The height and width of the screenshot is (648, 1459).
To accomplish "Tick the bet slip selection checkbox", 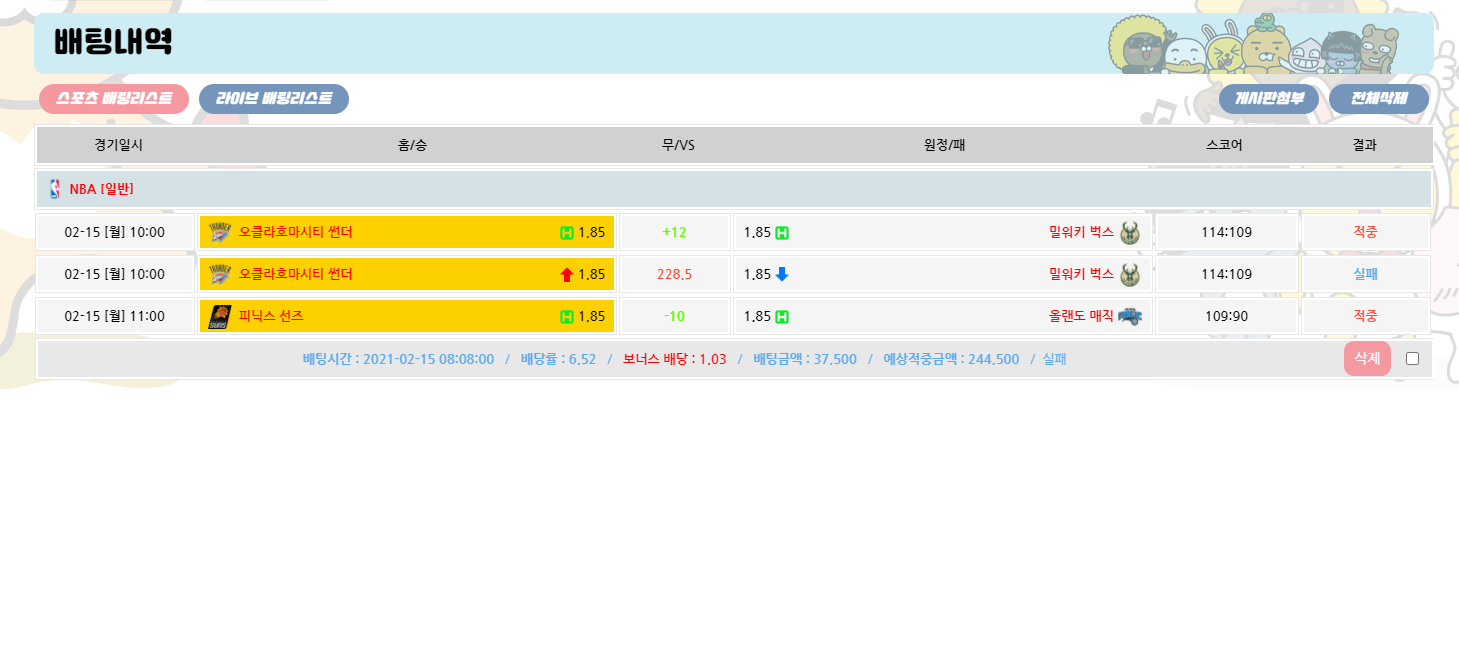I will [1412, 359].
